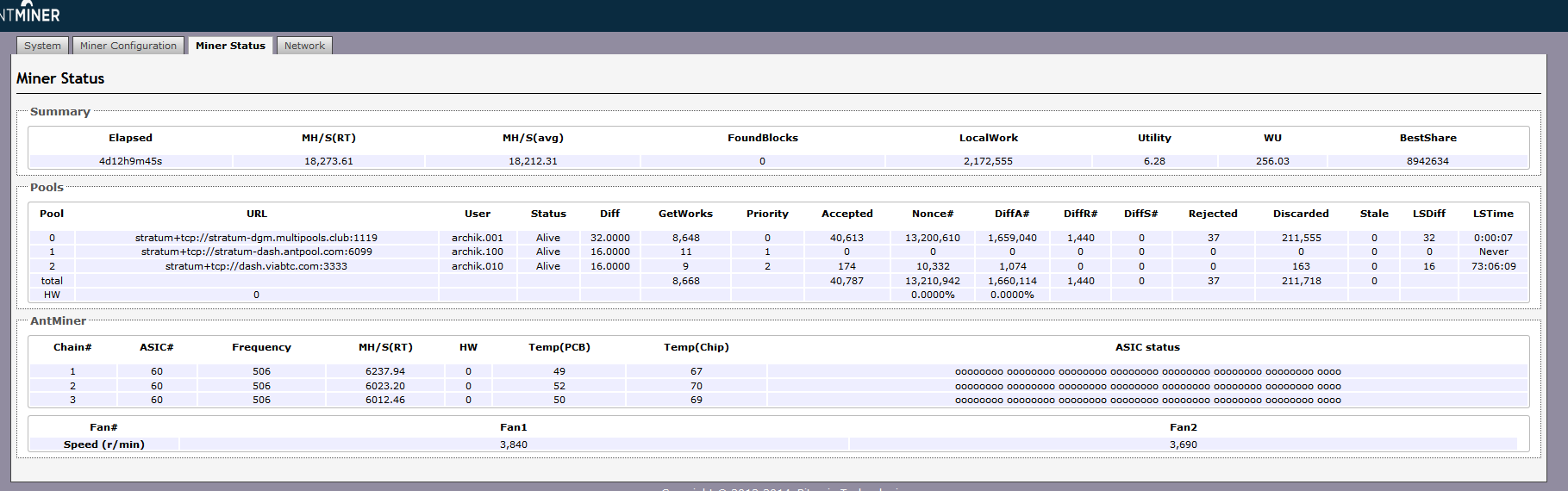Click user archik.001
Viewport: 1568px width, 491px height.
pos(478,238)
